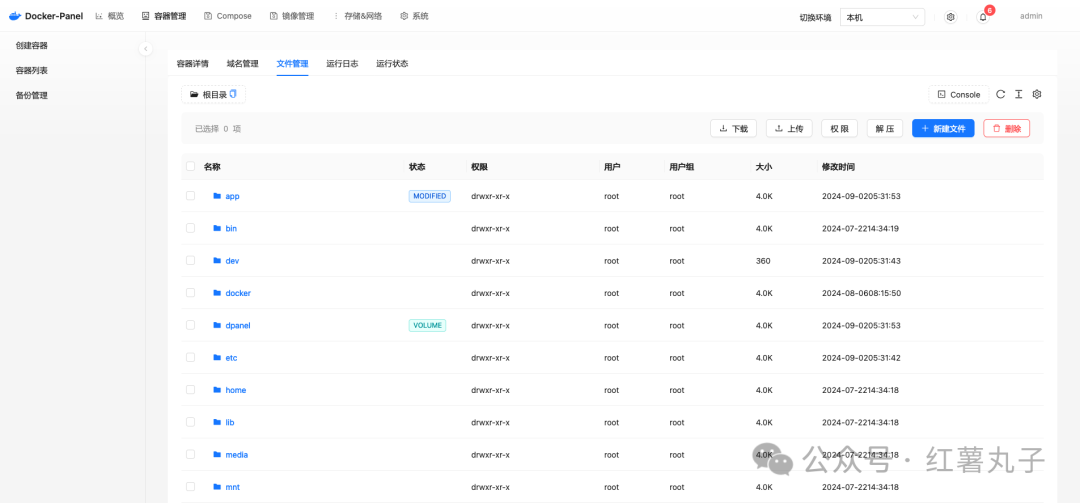Check the bin row checkbox
The image size is (1080, 503).
click(191, 228)
